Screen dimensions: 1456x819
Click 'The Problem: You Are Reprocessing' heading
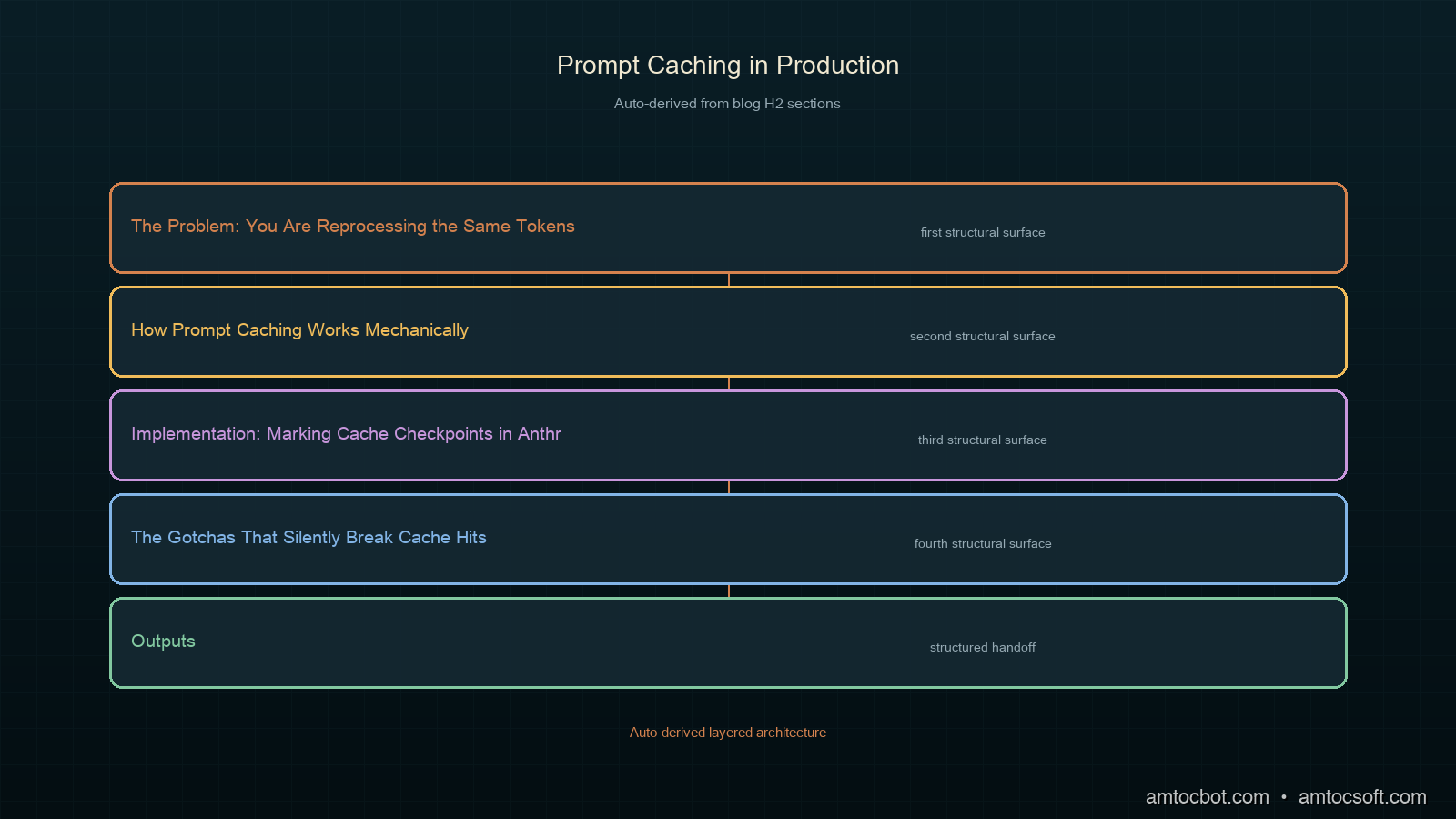click(353, 226)
